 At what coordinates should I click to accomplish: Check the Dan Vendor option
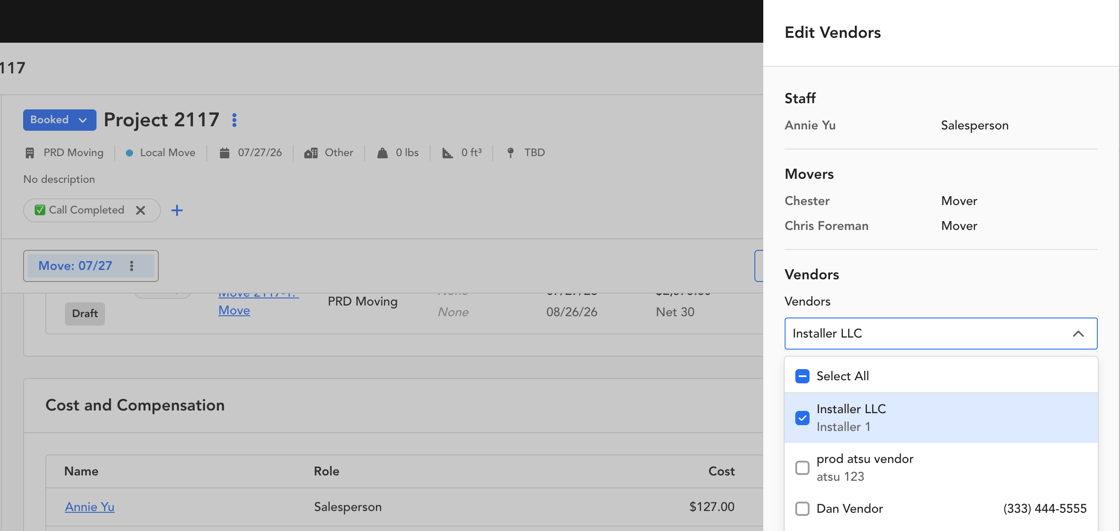[802, 509]
